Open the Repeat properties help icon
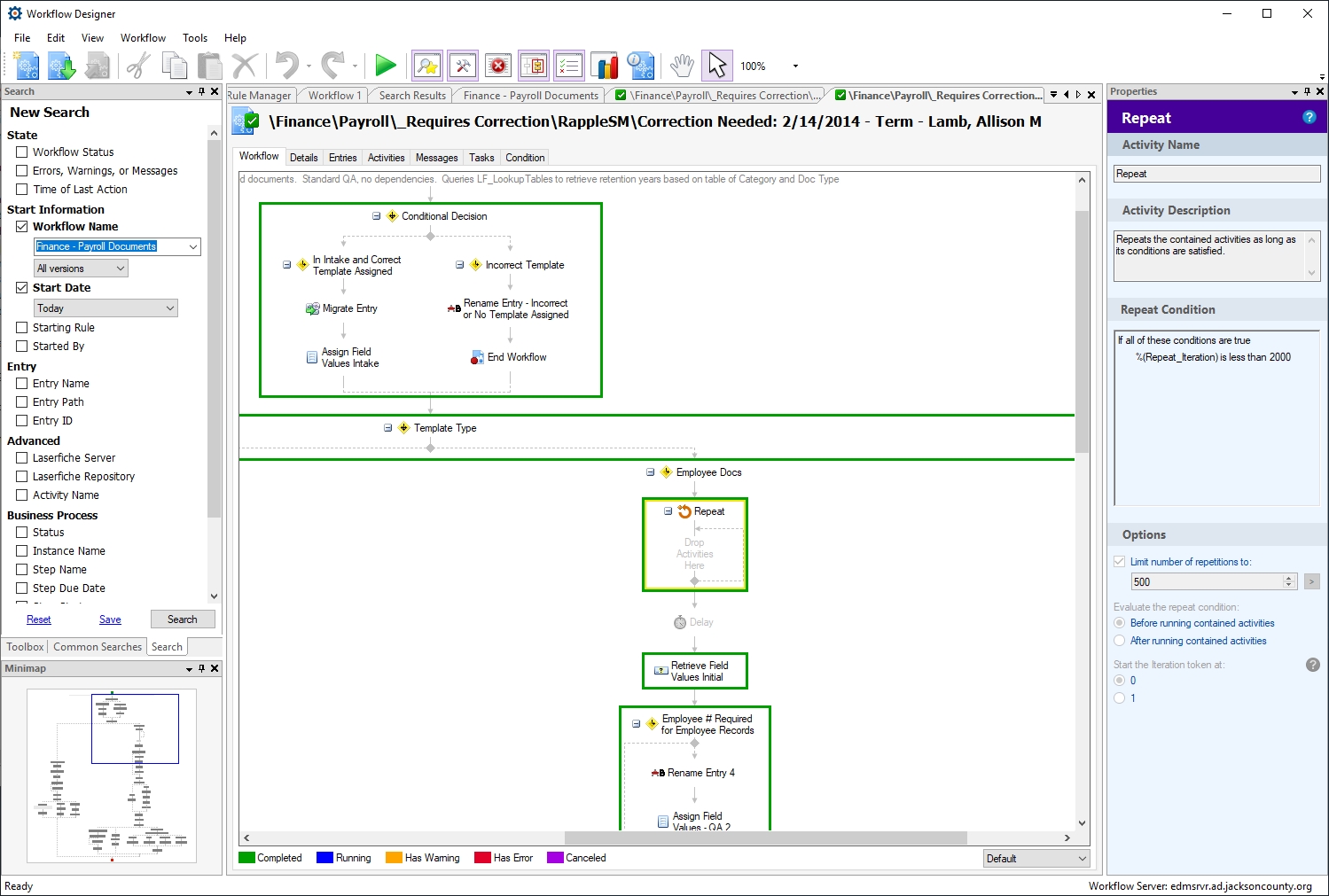The width and height of the screenshot is (1329, 896). pos(1309,118)
